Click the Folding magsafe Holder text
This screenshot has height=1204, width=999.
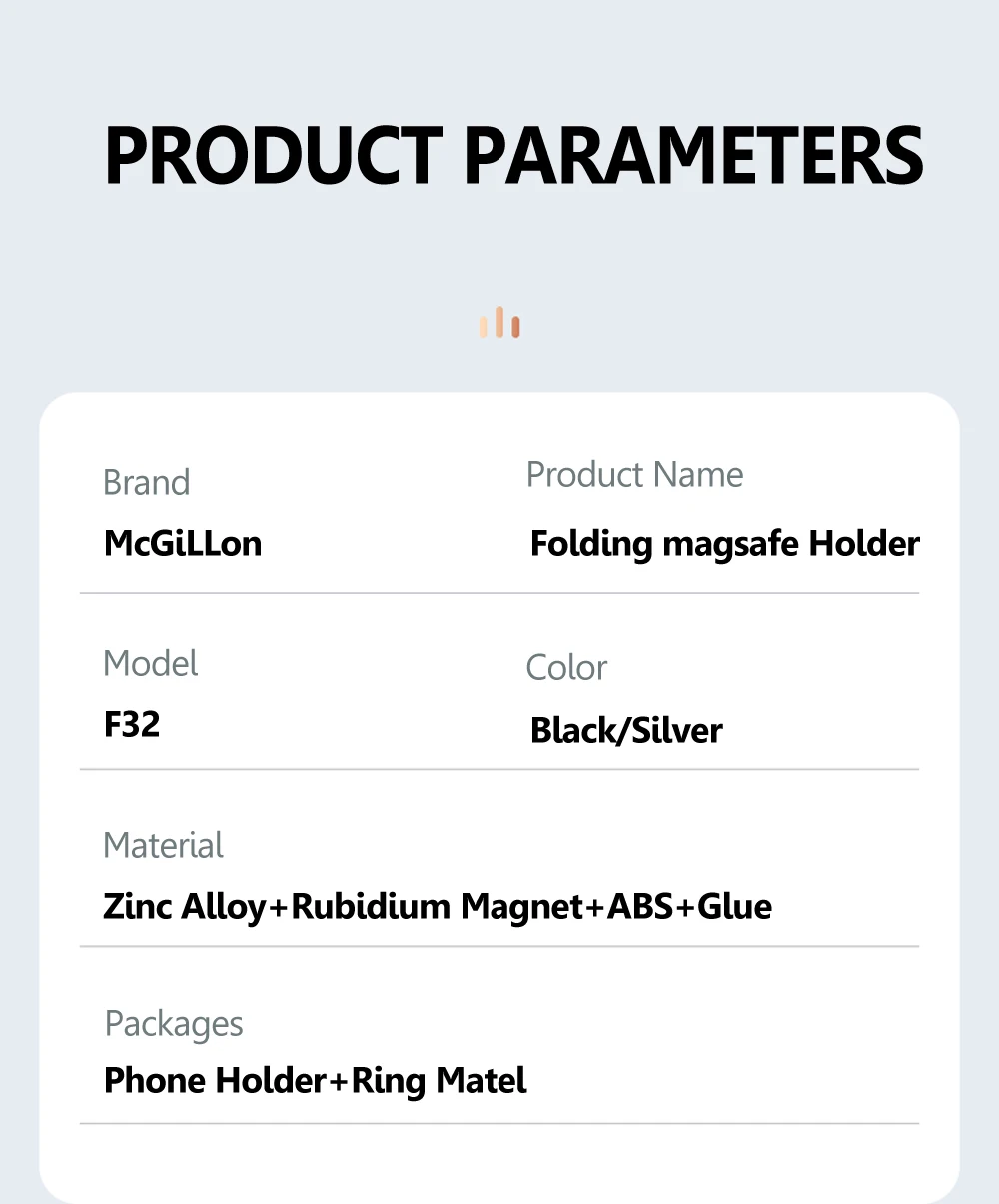point(724,544)
